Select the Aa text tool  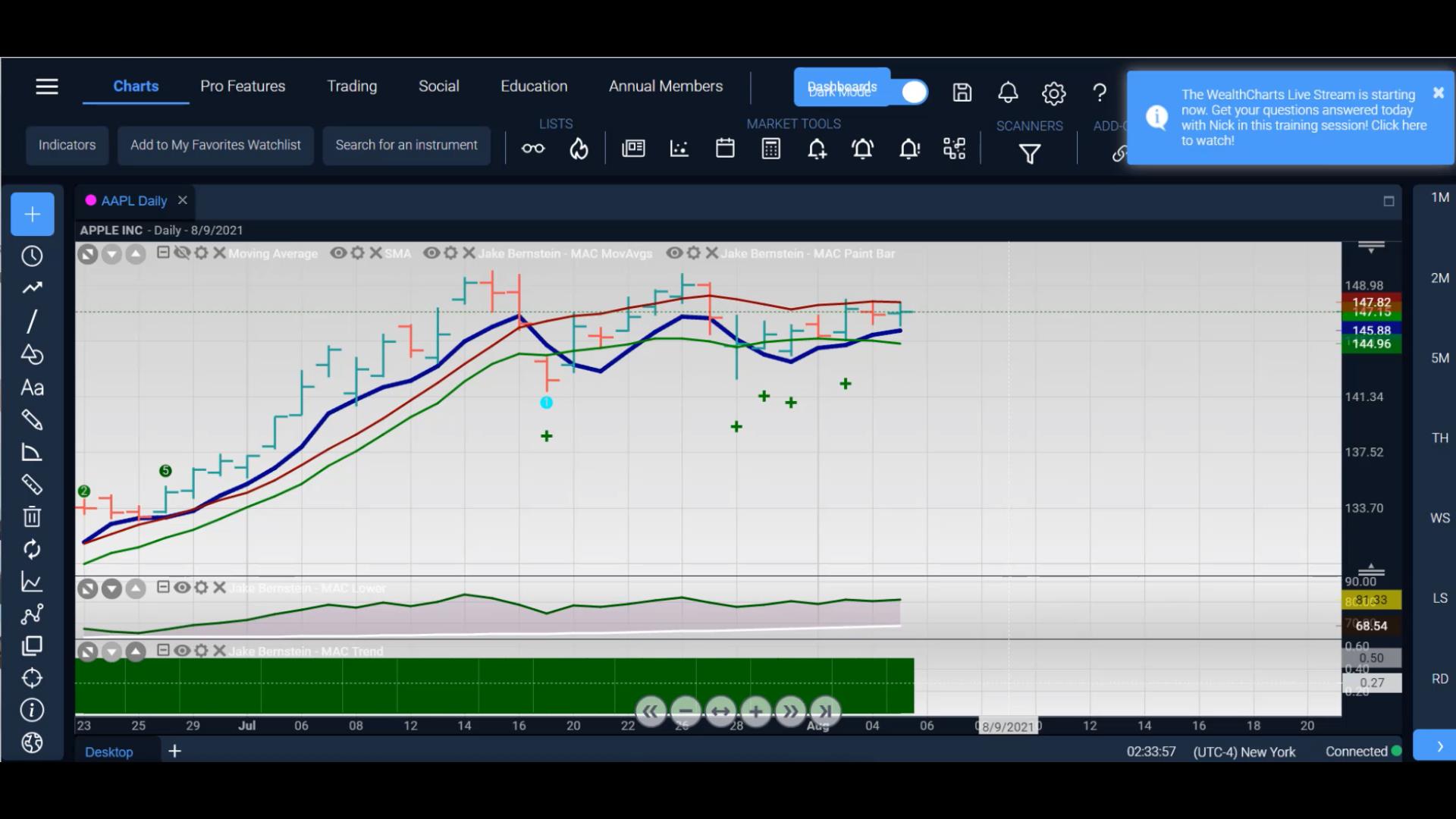(32, 388)
